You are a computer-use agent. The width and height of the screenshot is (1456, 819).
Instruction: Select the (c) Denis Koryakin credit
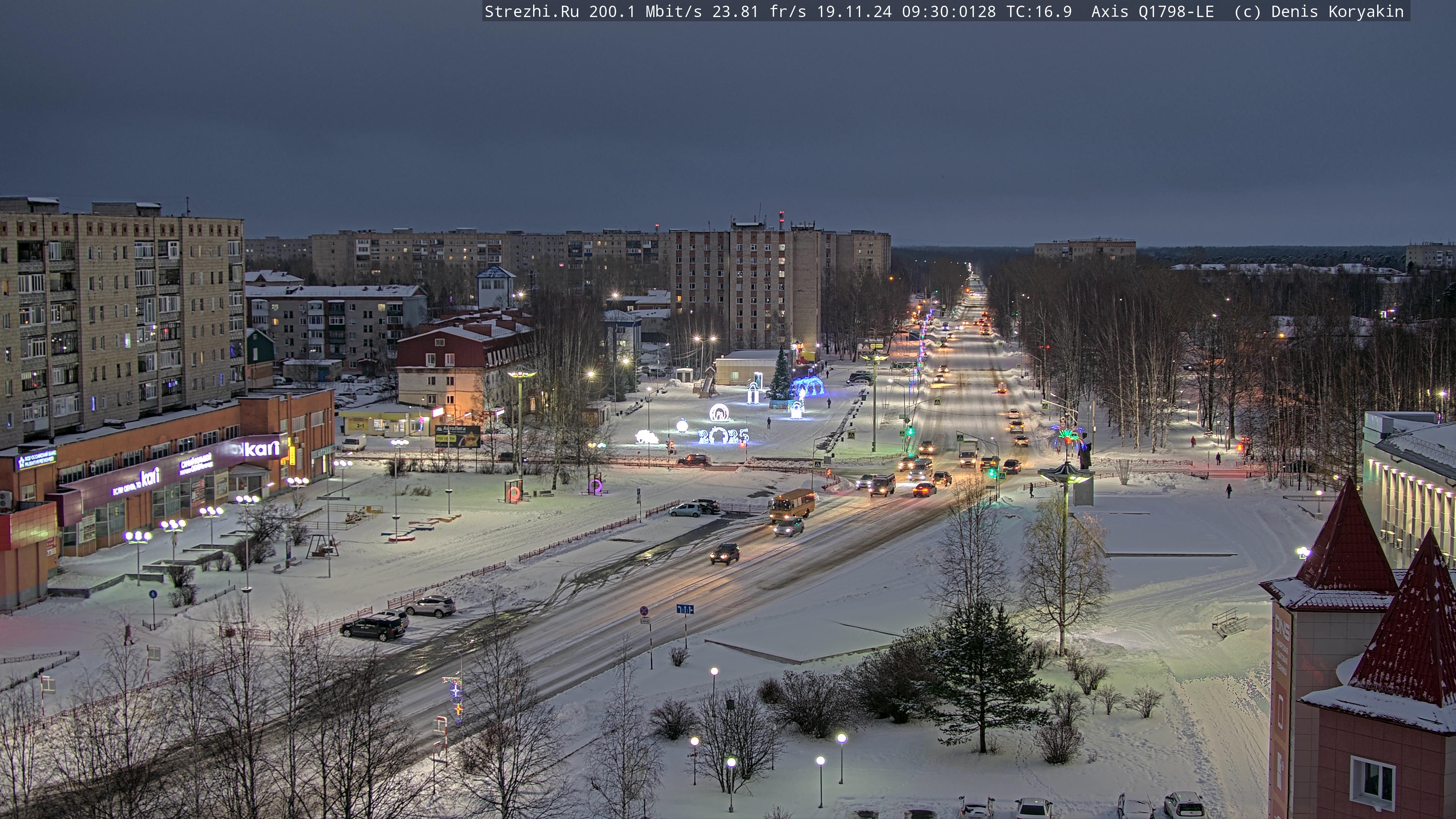[x=1319, y=11]
